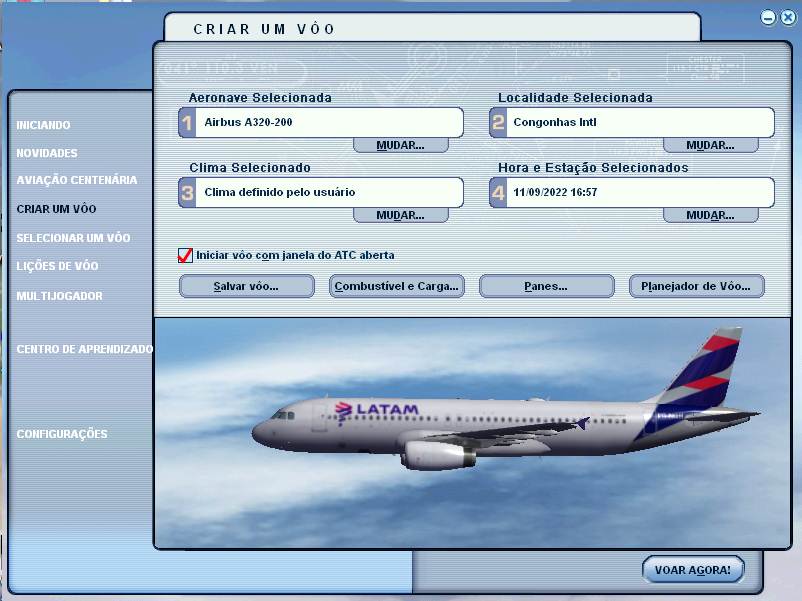Viewport: 802px width, 601px height.
Task: Open the Planejador de Vôo
Action: pos(697,286)
